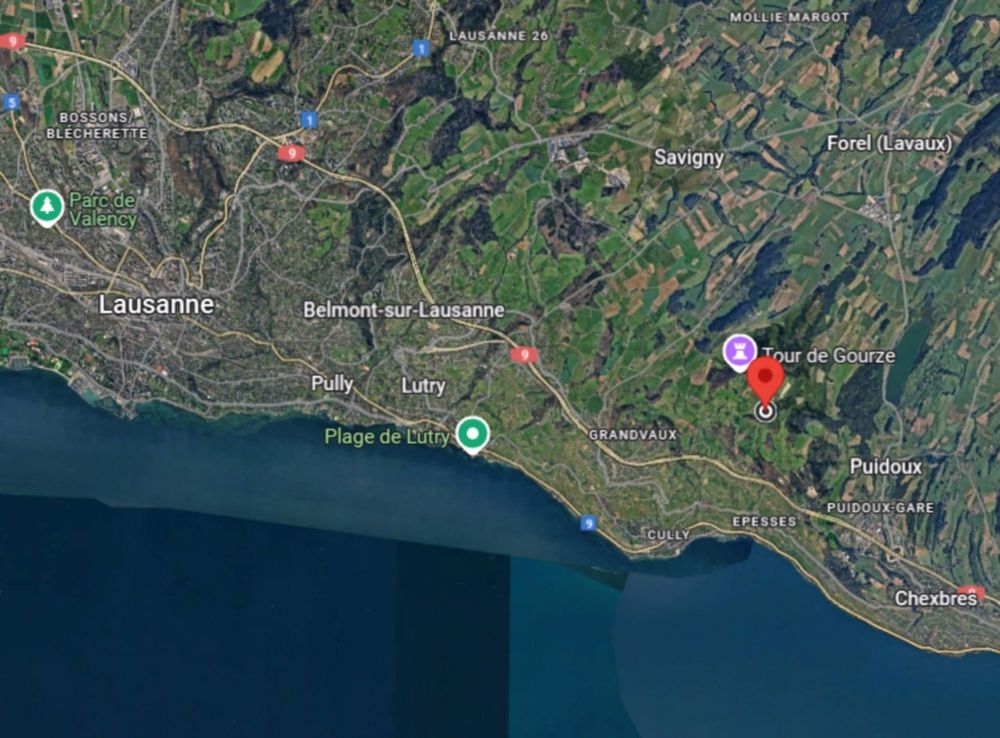Click the Forel (Lavaux) label
The image size is (1000, 738).
coord(889,144)
